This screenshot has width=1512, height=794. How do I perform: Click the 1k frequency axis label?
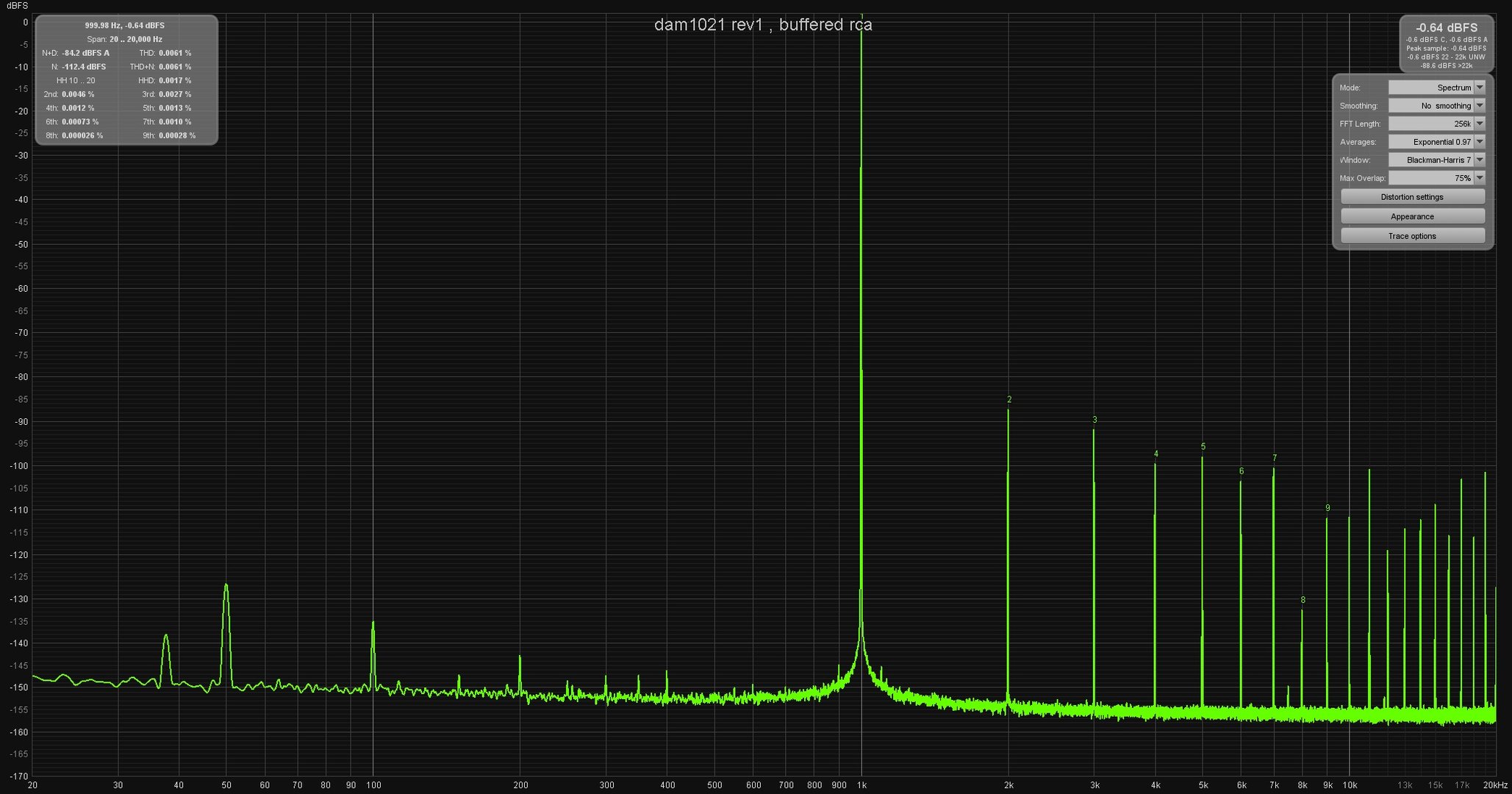pos(861,785)
